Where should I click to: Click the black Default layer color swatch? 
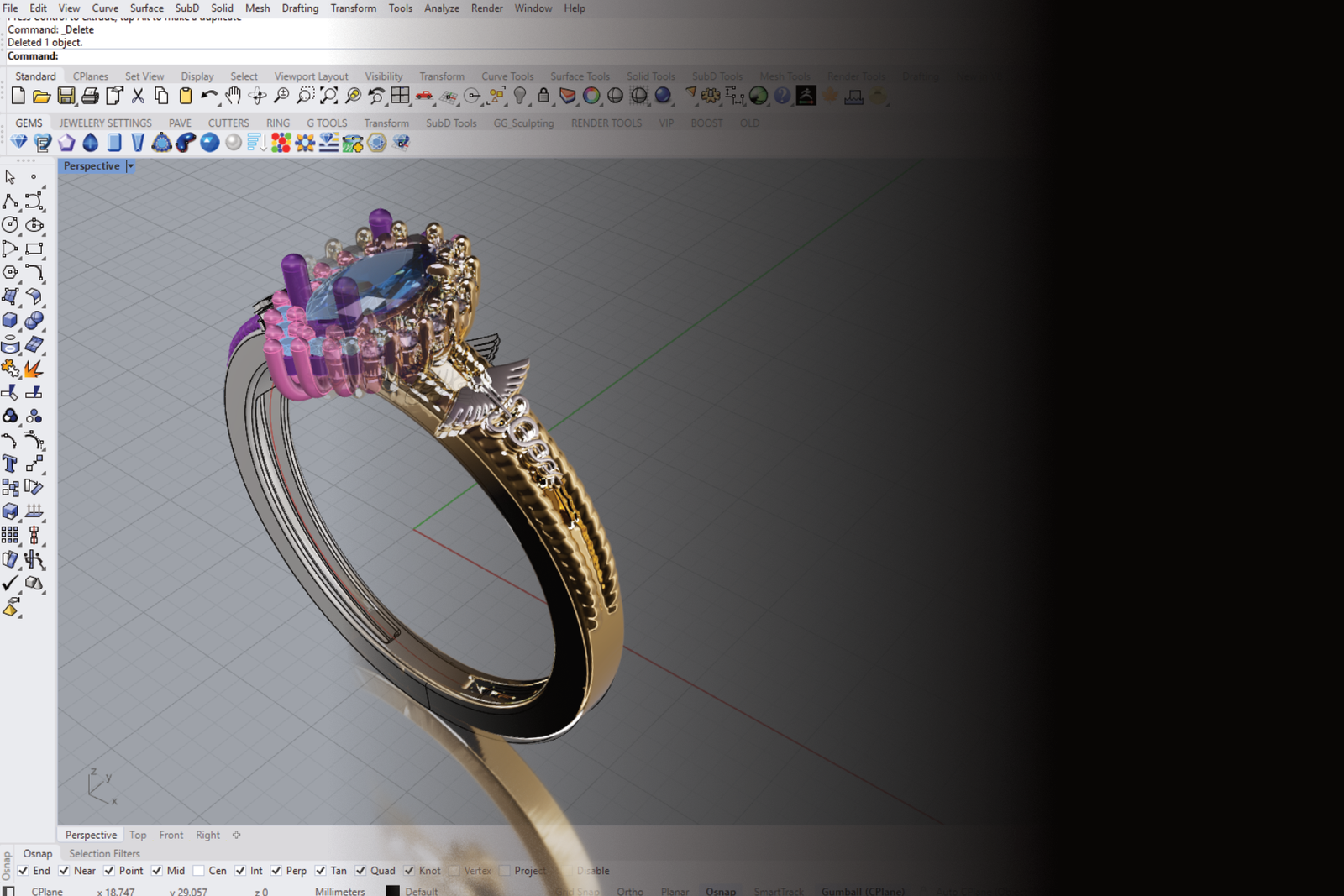pyautogui.click(x=392, y=891)
